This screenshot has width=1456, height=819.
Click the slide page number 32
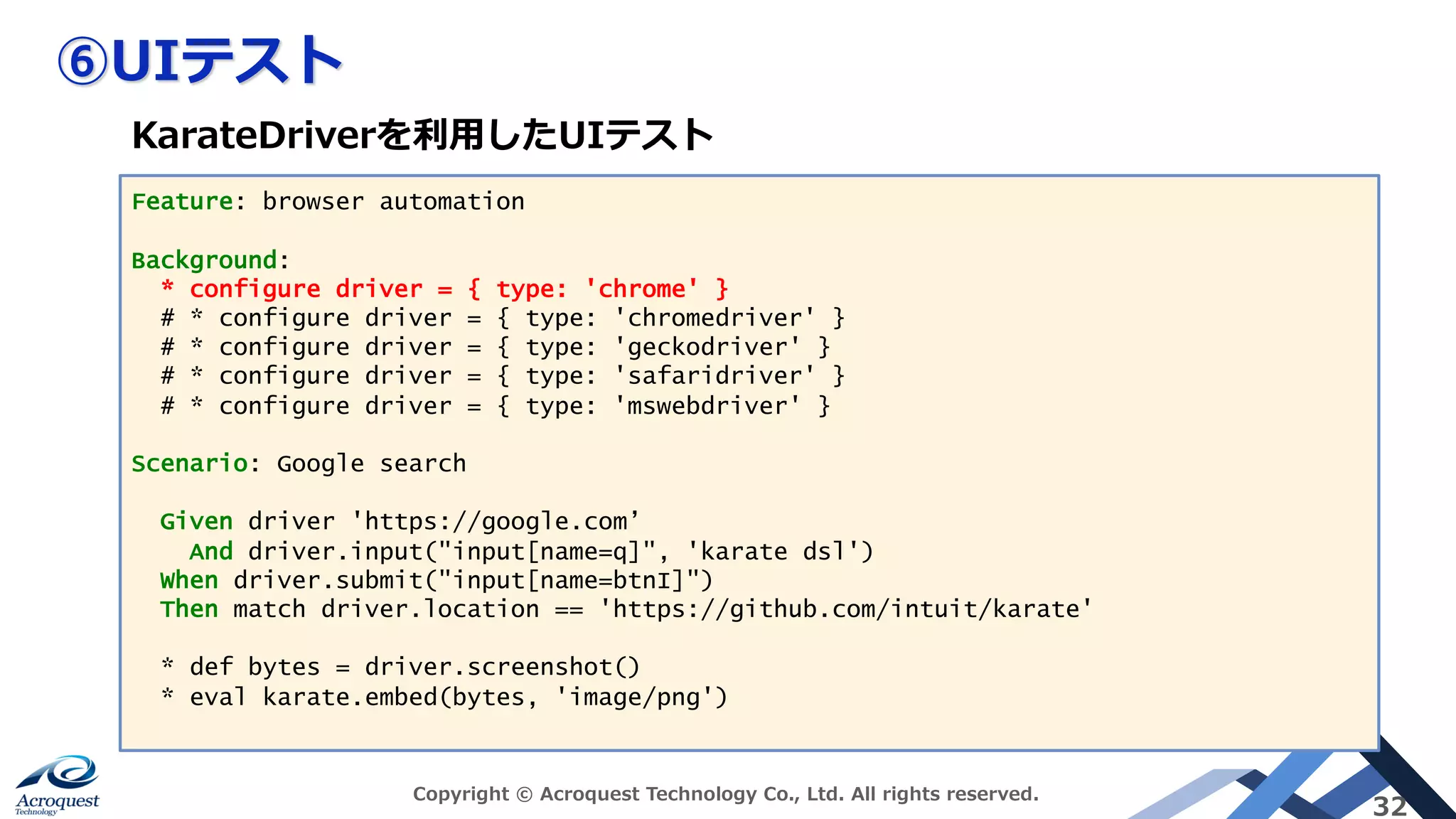(1390, 806)
